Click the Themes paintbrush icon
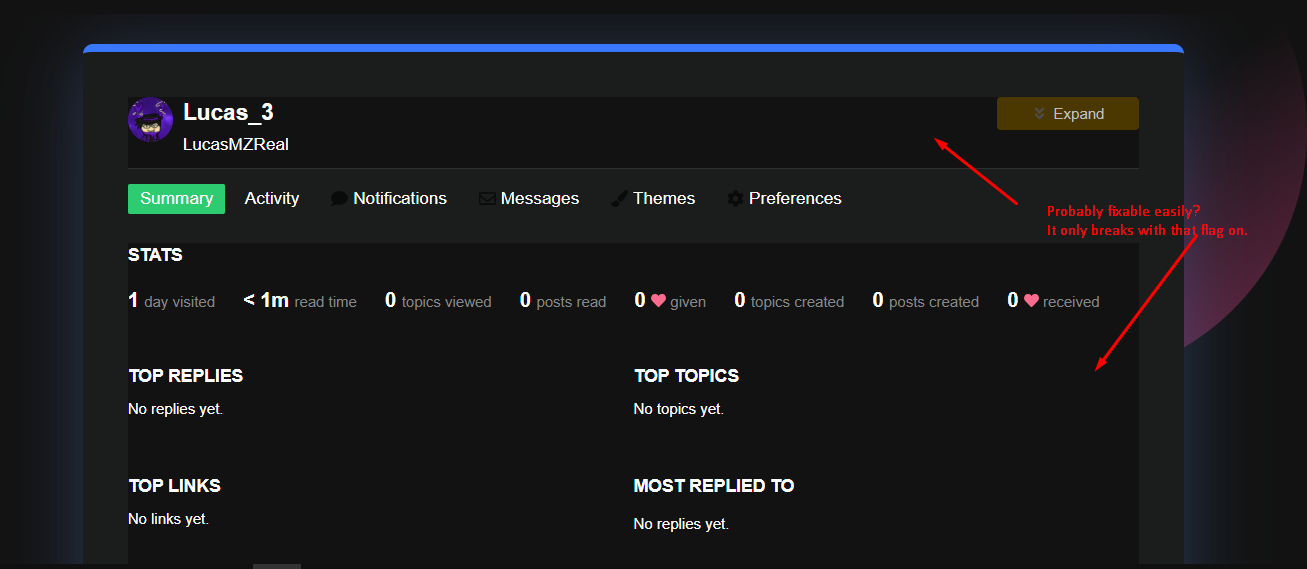Screen dimensions: 1307x569 click(619, 199)
